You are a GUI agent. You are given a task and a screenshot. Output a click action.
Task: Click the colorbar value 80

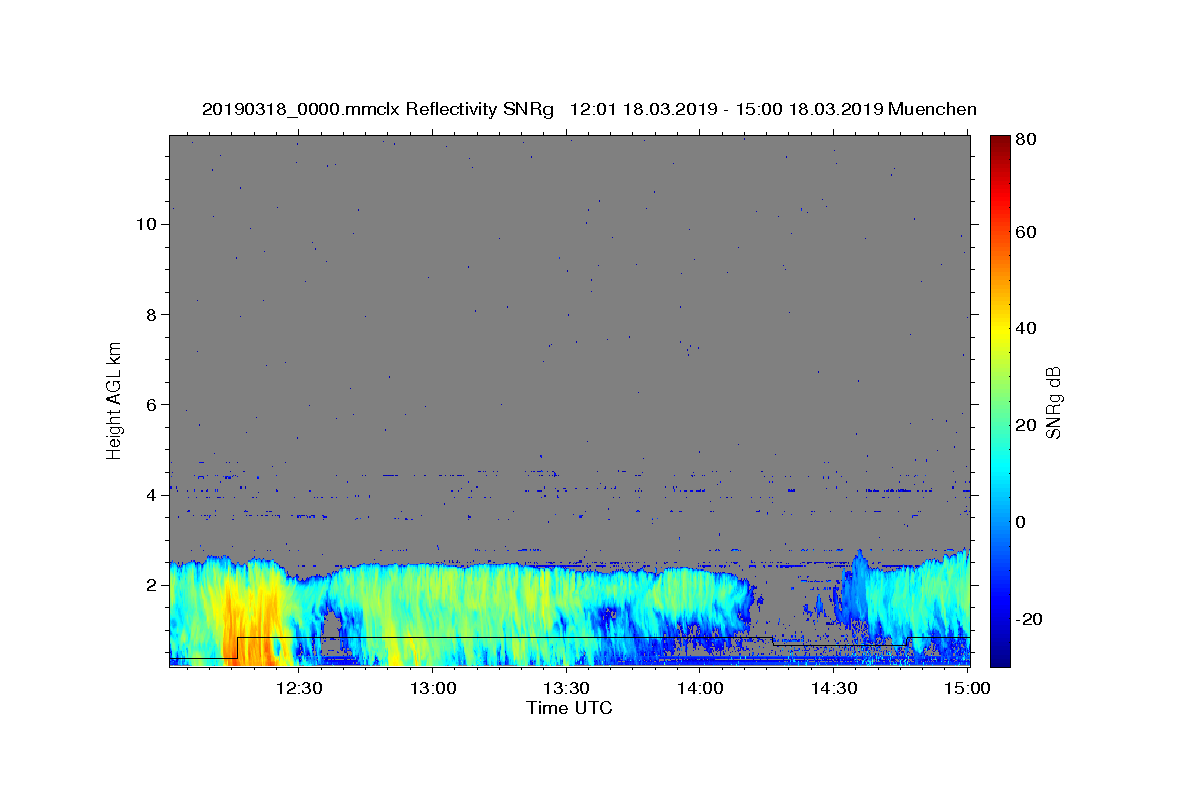[1026, 140]
